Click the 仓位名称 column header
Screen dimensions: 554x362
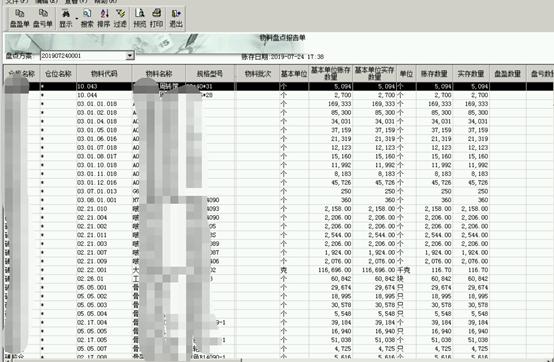[58, 74]
